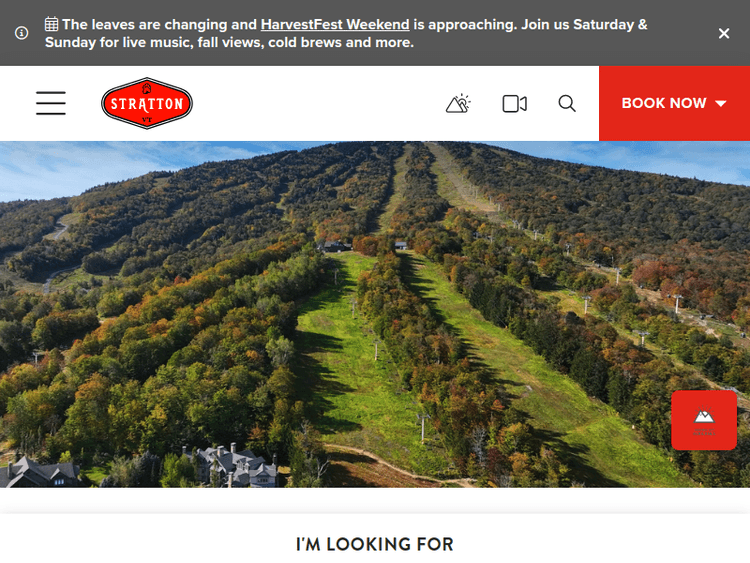
Task: Click the bright green grassy ski slope
Action: click(352, 364)
